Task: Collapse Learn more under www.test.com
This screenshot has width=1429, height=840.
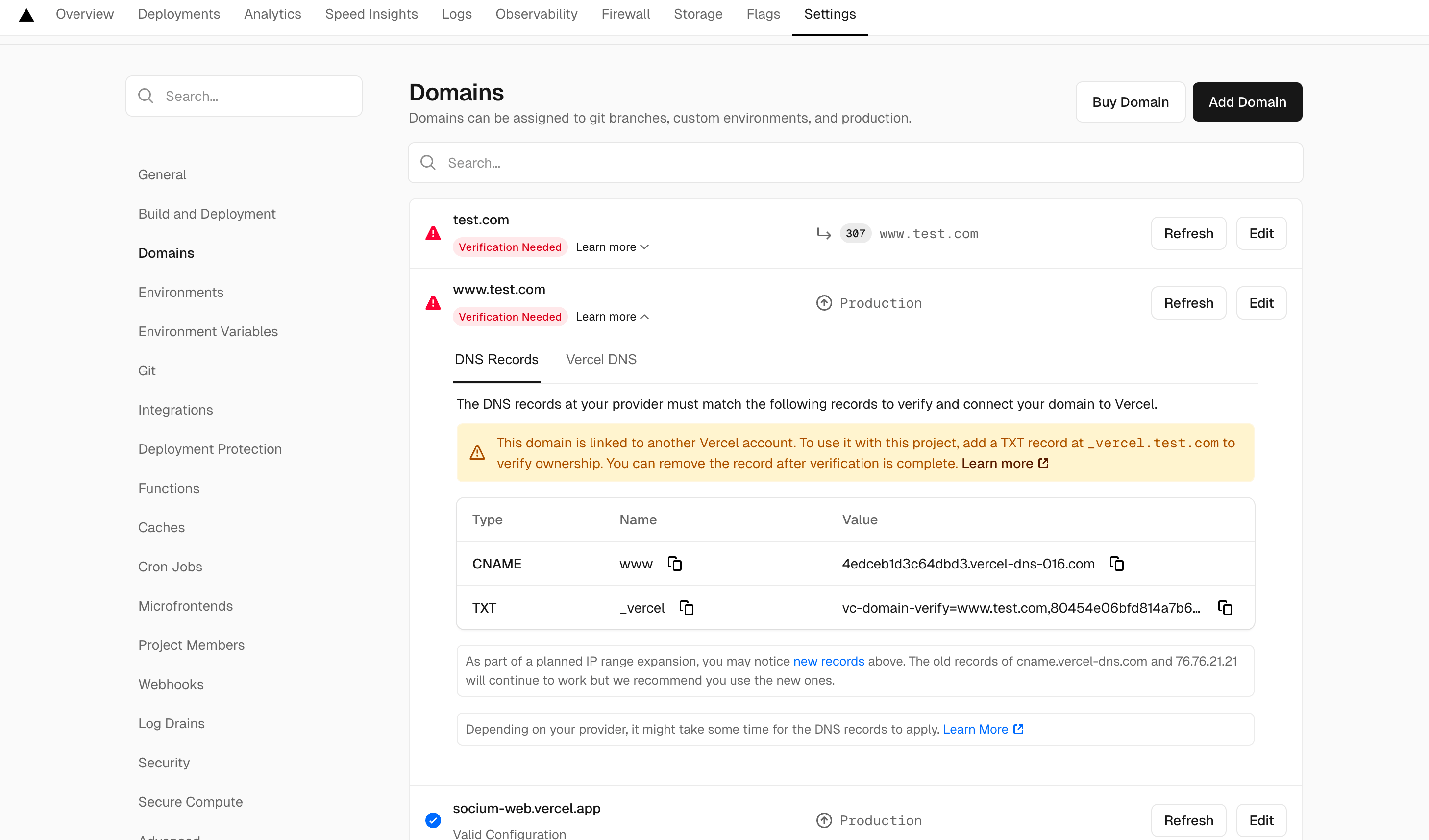Action: point(612,317)
